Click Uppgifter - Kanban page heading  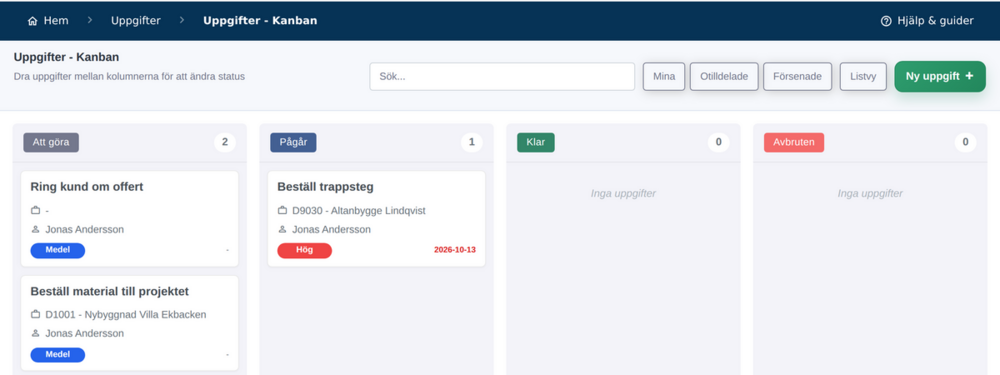(66, 57)
